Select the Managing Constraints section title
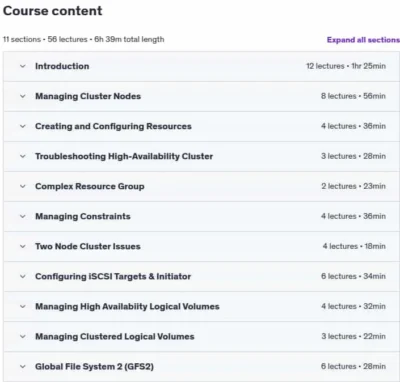 pos(83,216)
